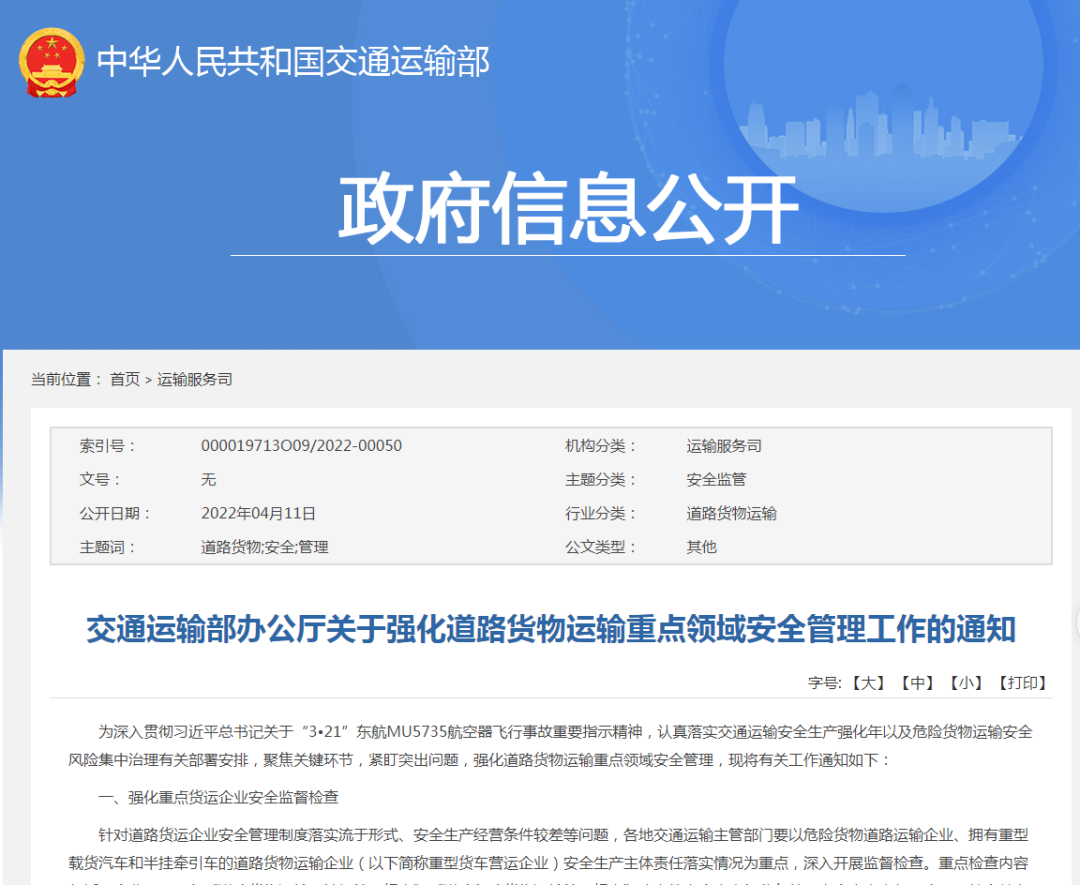
Task: Click the 公开日期 label
Action: coord(116,513)
